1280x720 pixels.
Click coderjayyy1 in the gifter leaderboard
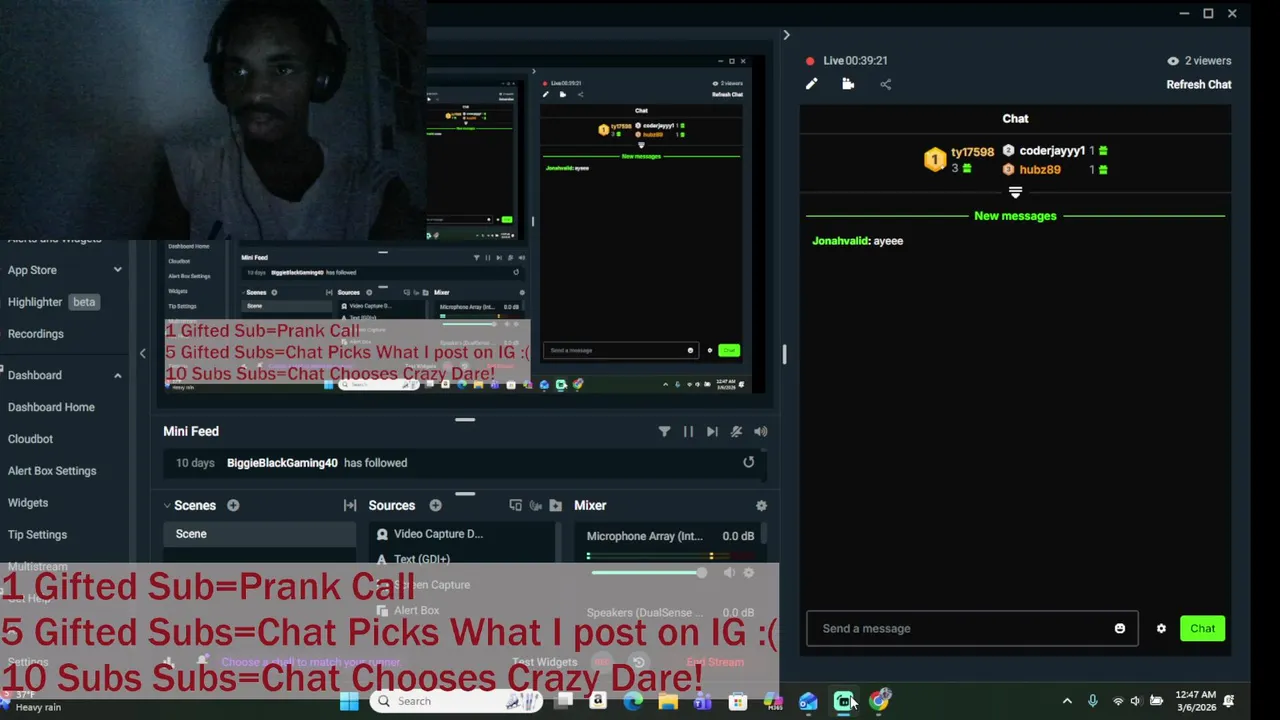(1052, 151)
